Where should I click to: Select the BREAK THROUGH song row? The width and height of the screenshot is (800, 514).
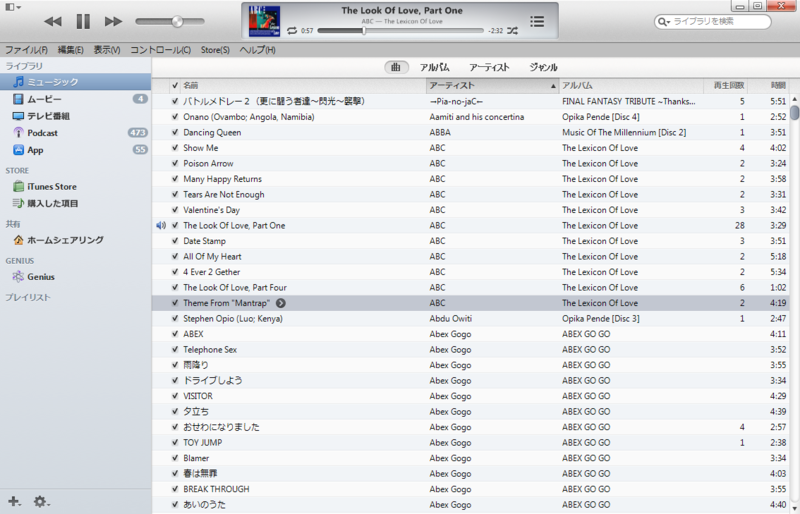[x=470, y=489]
